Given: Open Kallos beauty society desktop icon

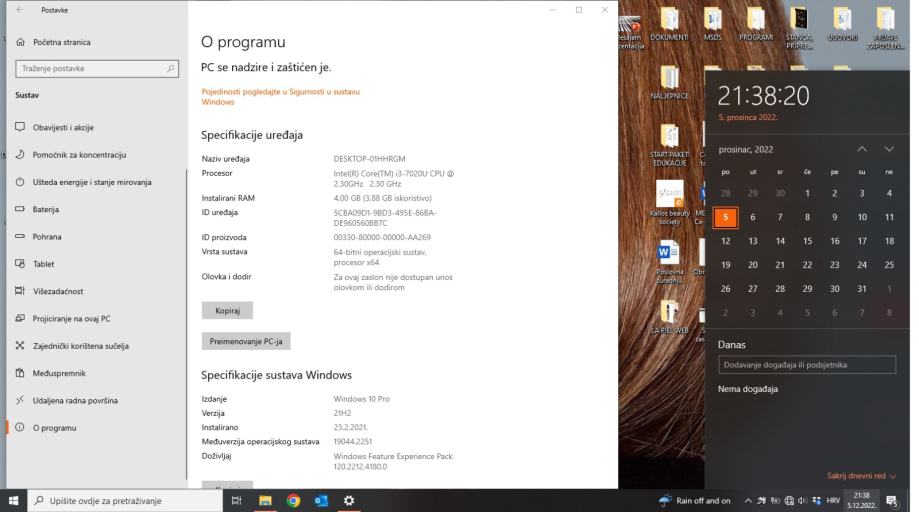Looking at the screenshot, I should [669, 203].
